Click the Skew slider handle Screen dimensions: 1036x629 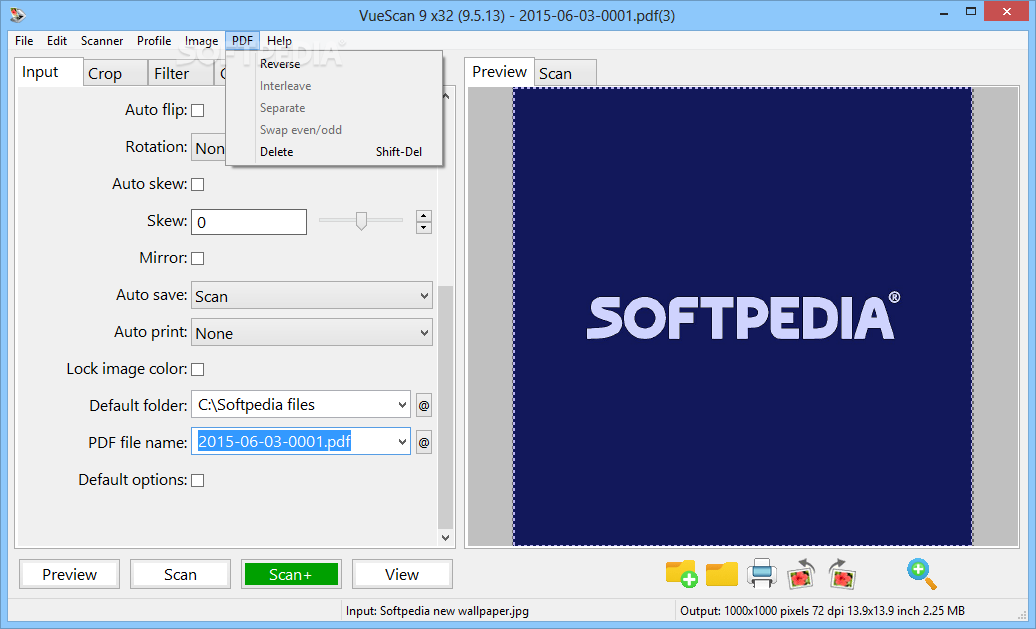(x=361, y=221)
